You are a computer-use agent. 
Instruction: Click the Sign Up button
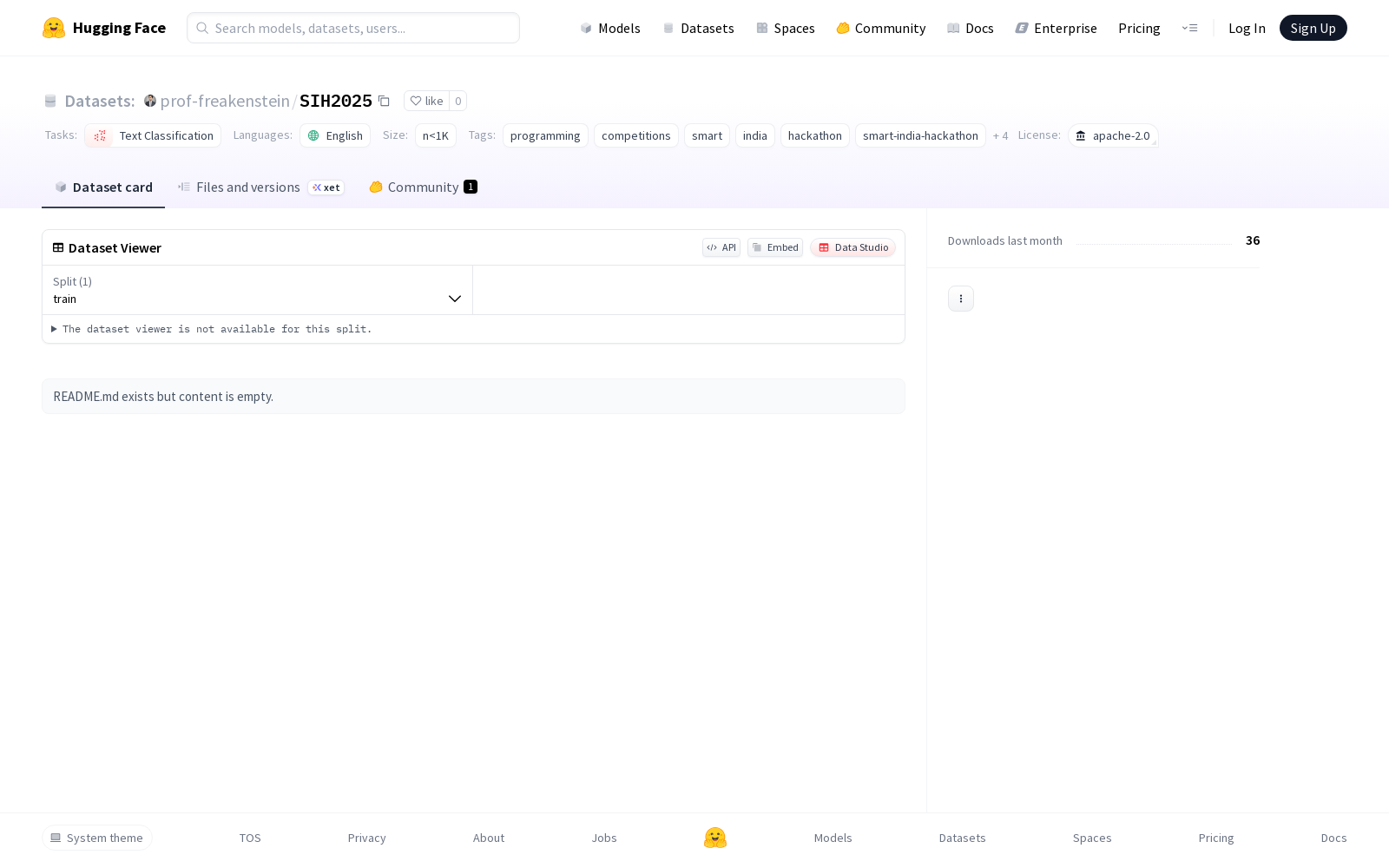[x=1313, y=28]
